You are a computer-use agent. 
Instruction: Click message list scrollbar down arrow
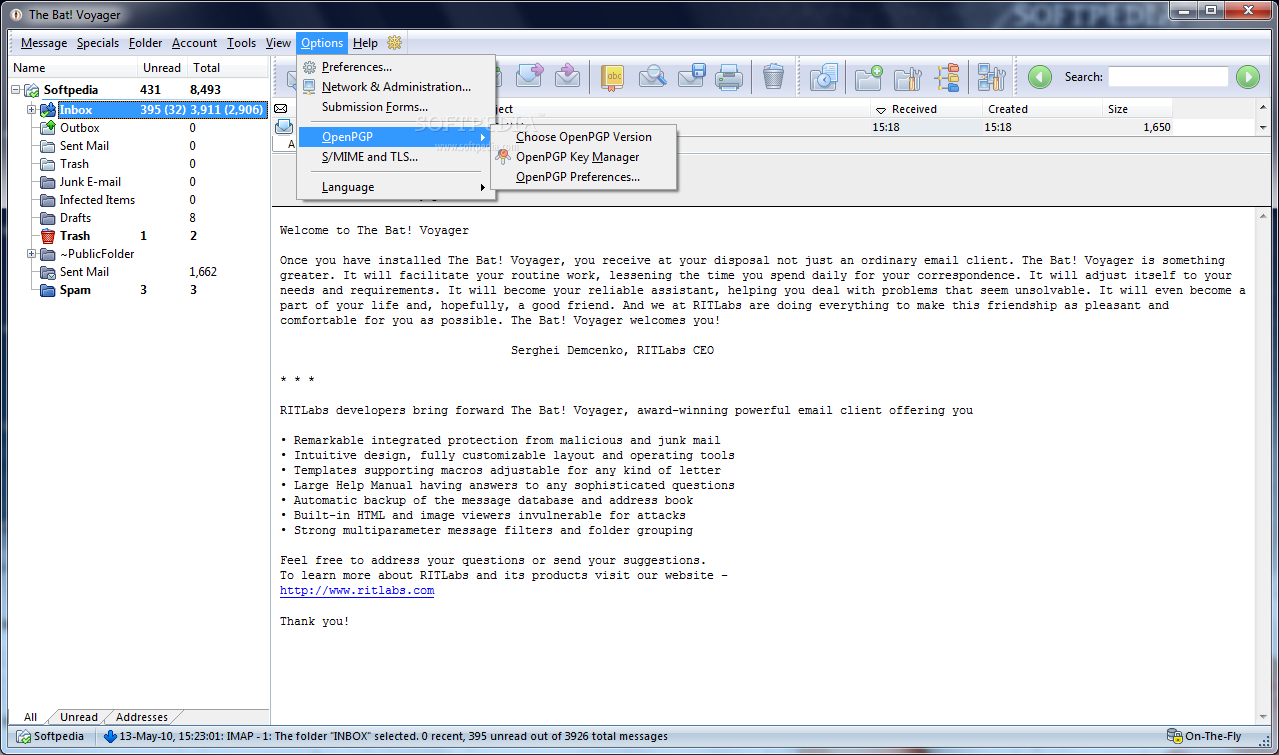pos(1264,128)
